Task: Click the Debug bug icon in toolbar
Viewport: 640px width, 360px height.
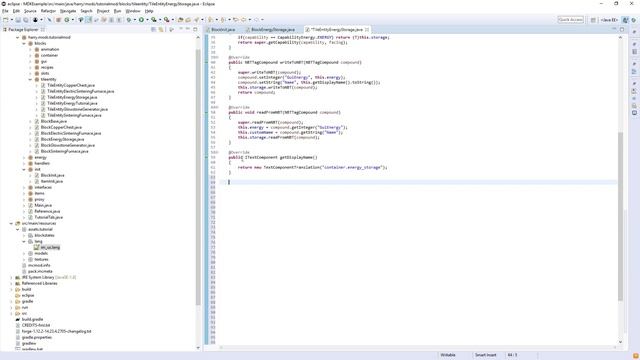Action: click(129, 20)
